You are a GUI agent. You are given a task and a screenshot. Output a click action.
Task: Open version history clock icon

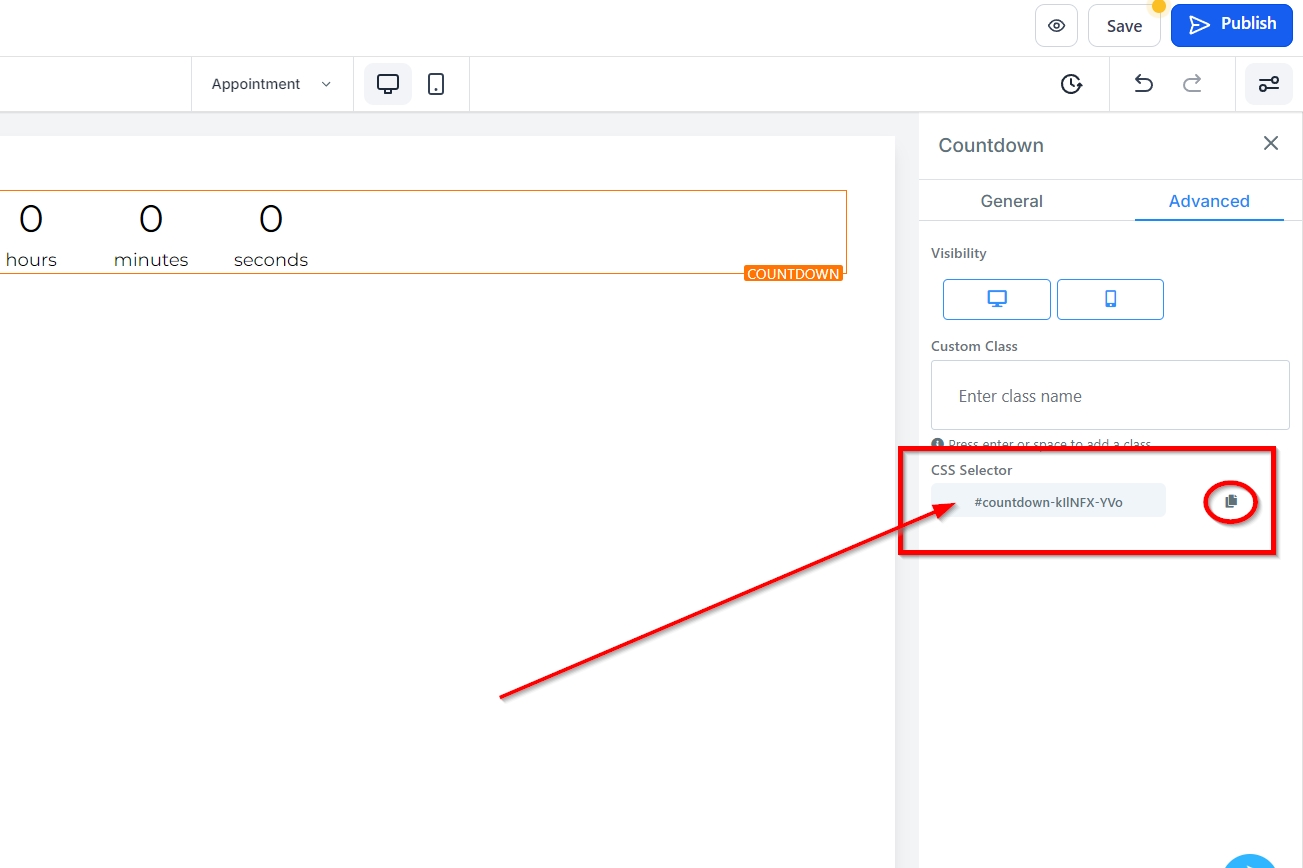(1071, 84)
